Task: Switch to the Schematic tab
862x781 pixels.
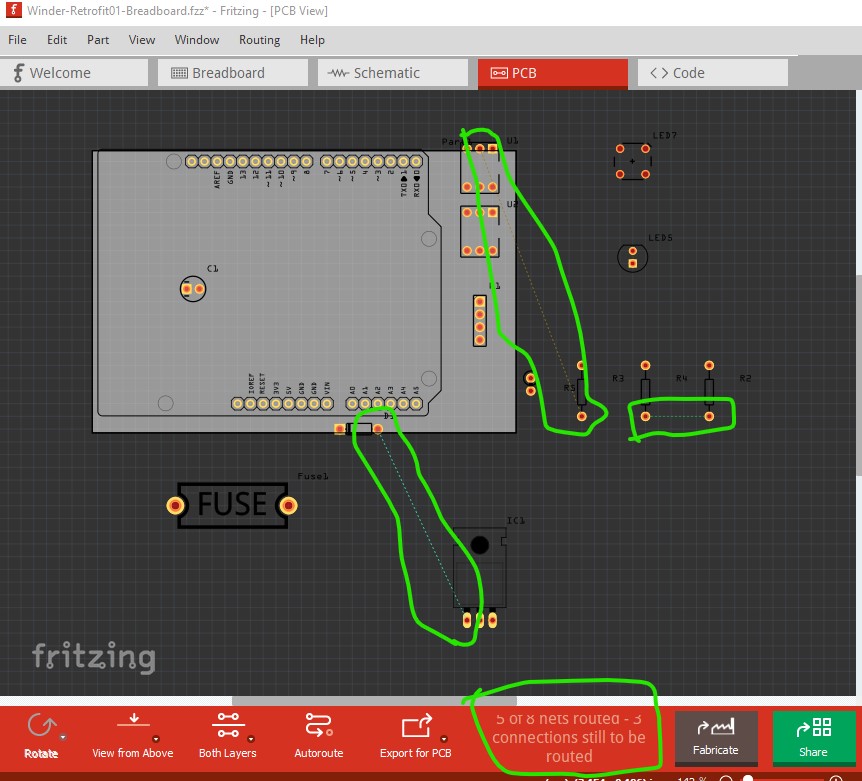Action: (x=393, y=73)
